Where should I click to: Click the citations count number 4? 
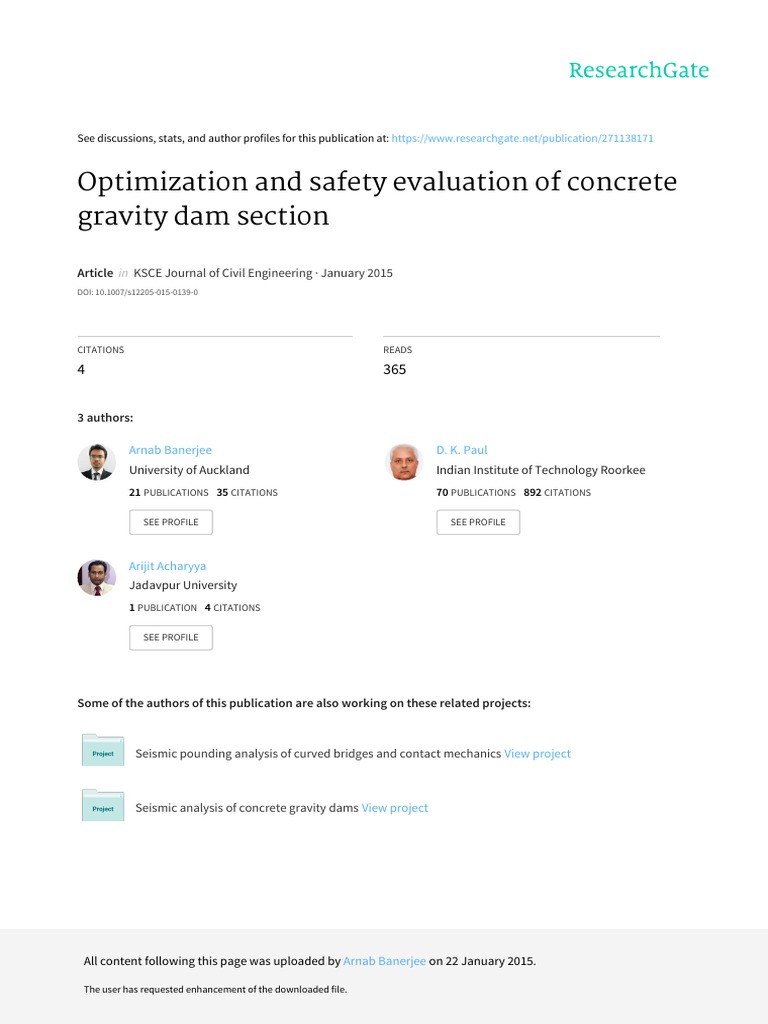(x=82, y=369)
